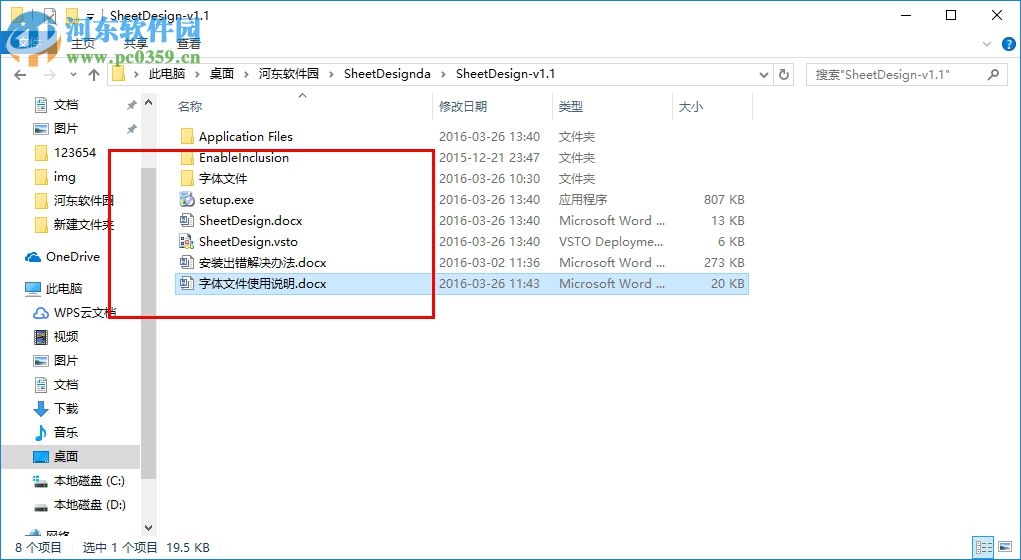Open the 共享 ribbon tab
Viewport: 1021px width, 560px height.
click(x=135, y=44)
